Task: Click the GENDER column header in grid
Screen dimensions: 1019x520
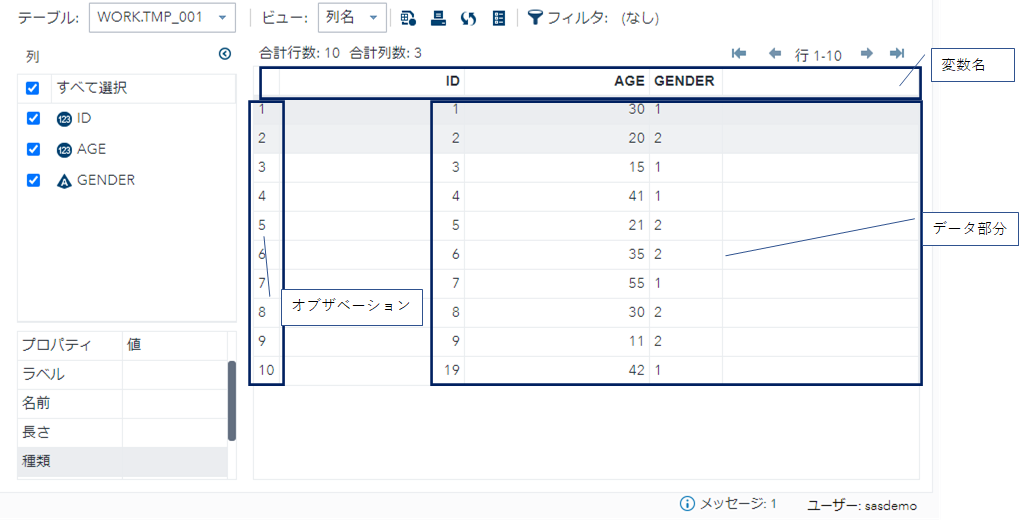Action: [686, 81]
